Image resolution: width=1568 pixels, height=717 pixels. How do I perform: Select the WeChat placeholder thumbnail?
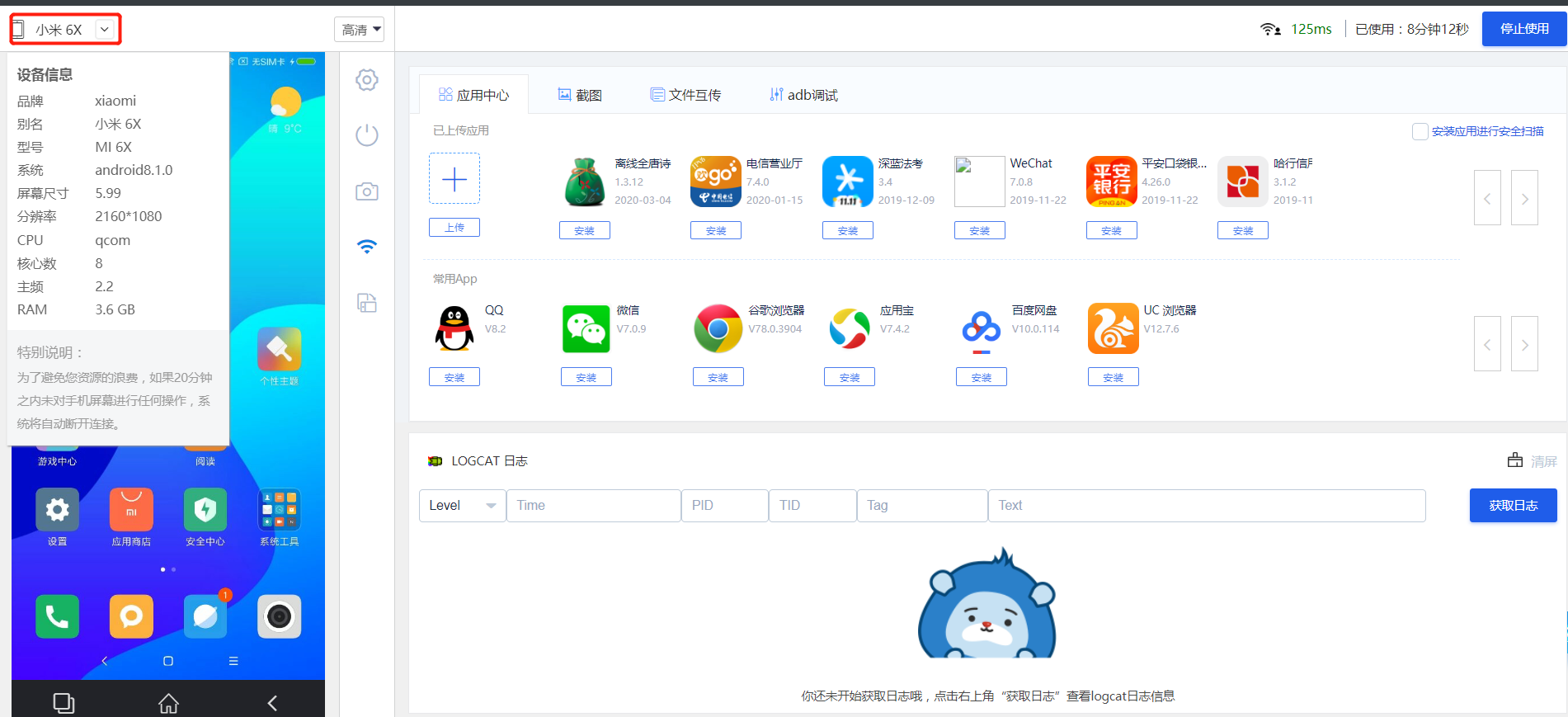click(x=979, y=182)
